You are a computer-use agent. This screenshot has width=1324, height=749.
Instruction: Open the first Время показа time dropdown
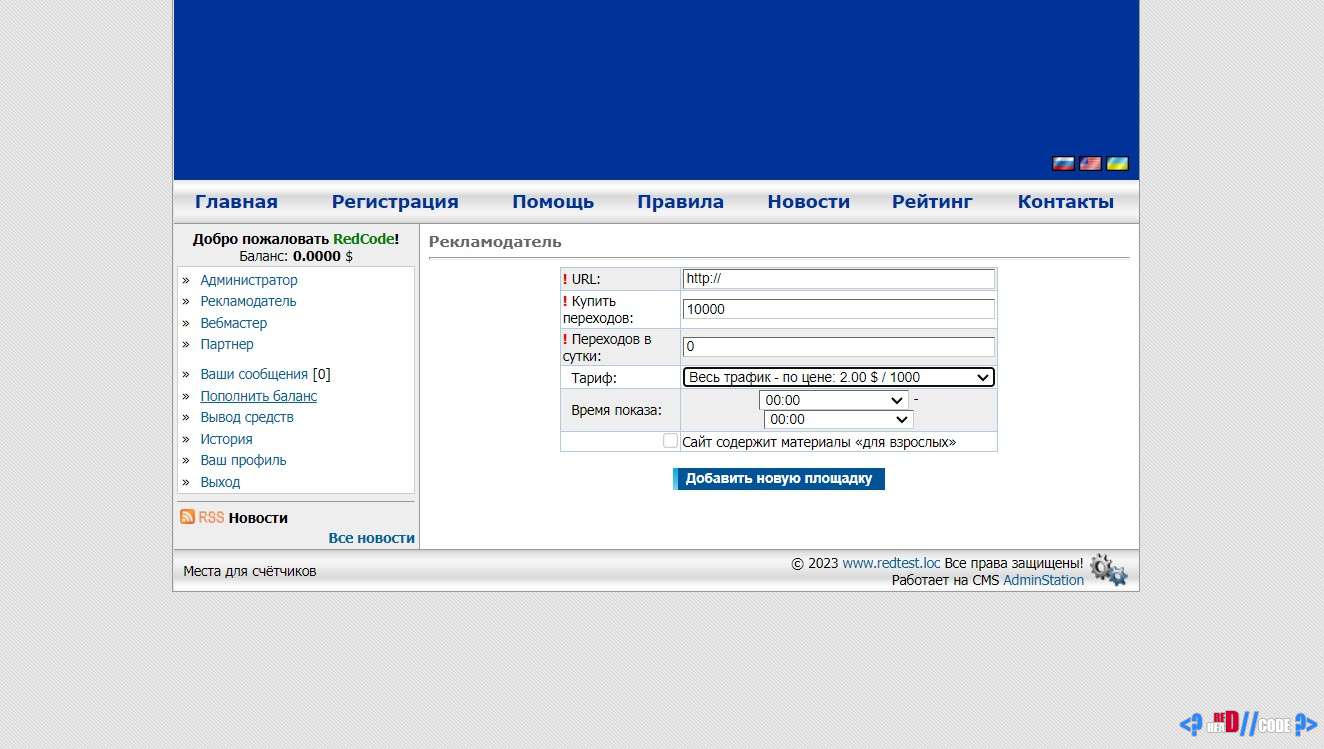coord(833,400)
